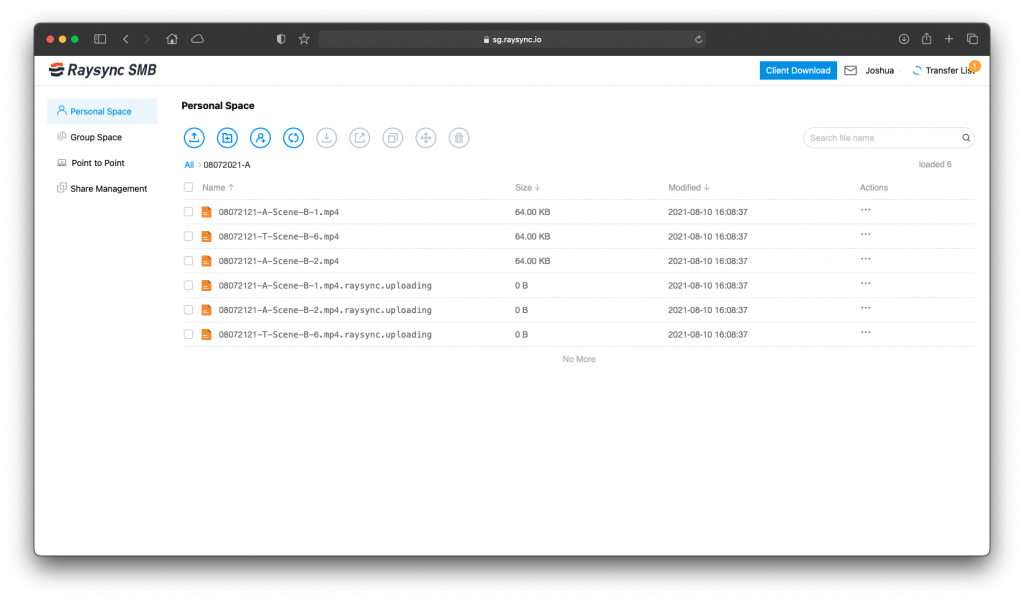Viewport: 1024px width, 601px height.
Task: Click the iCloud tabs cloud icon
Action: [x=197, y=39]
